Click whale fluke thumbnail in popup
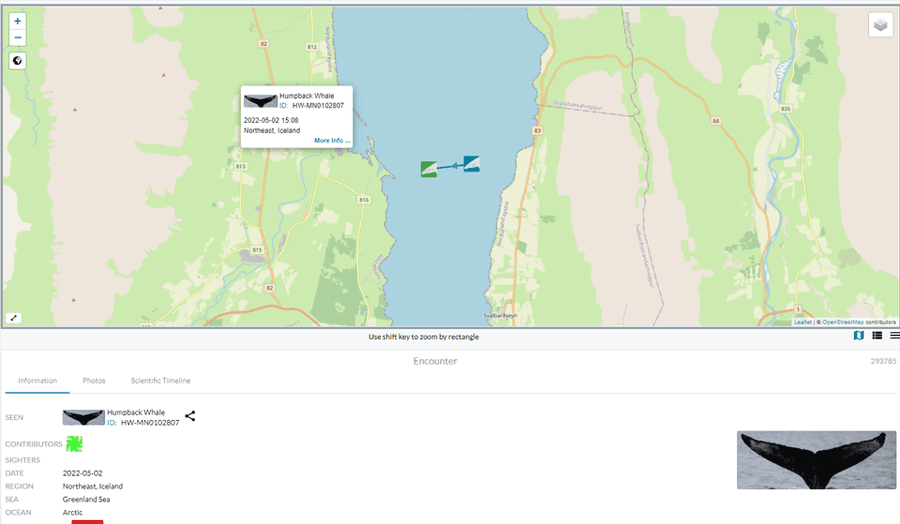This screenshot has width=900, height=524. pos(260,101)
